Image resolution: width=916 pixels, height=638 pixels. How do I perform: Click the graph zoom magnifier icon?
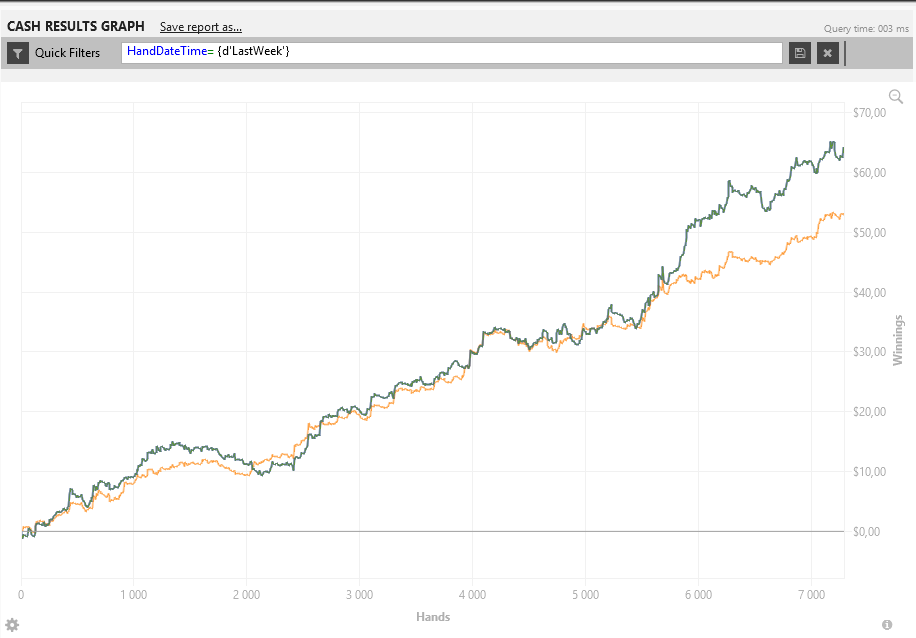pos(895,96)
